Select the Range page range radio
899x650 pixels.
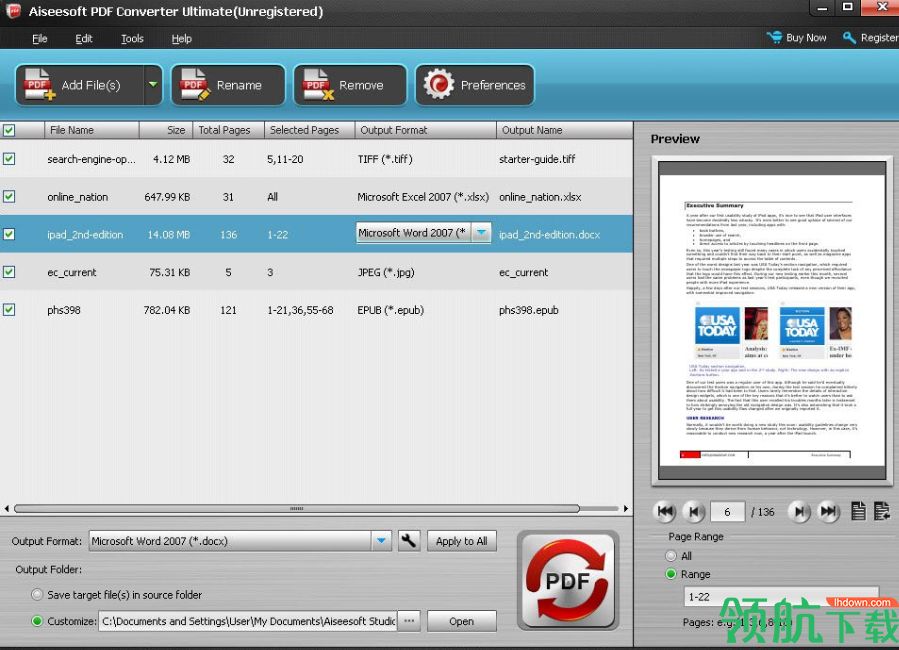(671, 574)
